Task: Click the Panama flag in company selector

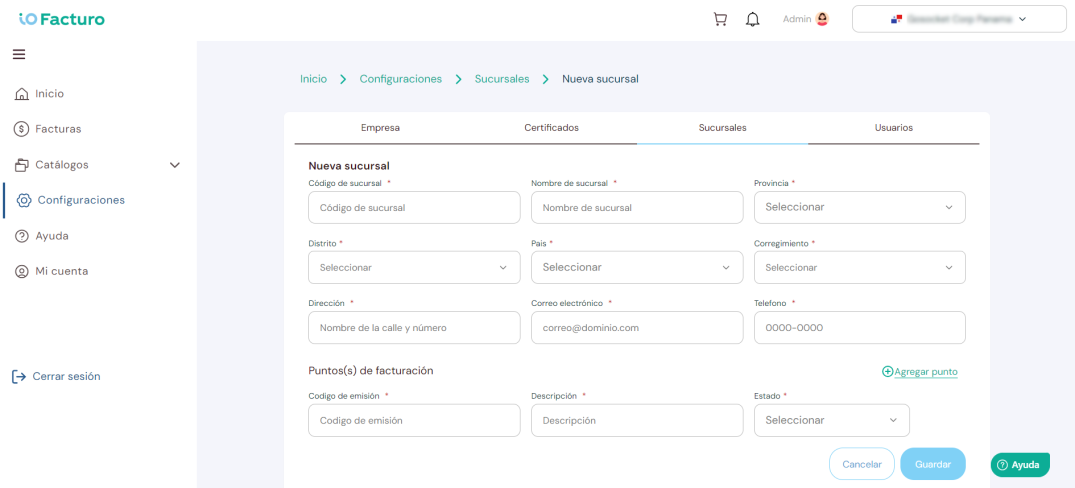Action: [x=895, y=19]
